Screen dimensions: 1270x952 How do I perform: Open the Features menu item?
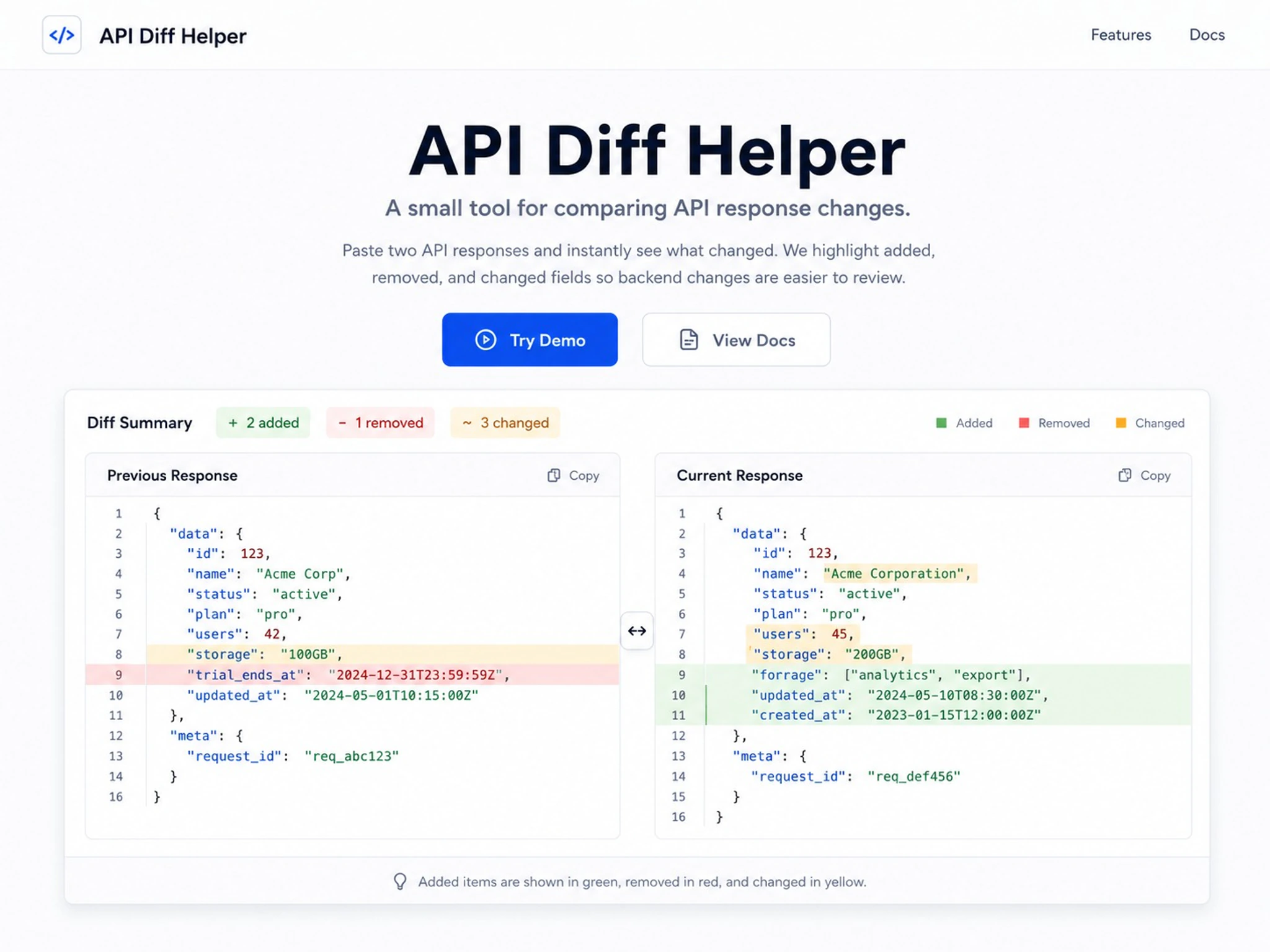[x=1121, y=35]
